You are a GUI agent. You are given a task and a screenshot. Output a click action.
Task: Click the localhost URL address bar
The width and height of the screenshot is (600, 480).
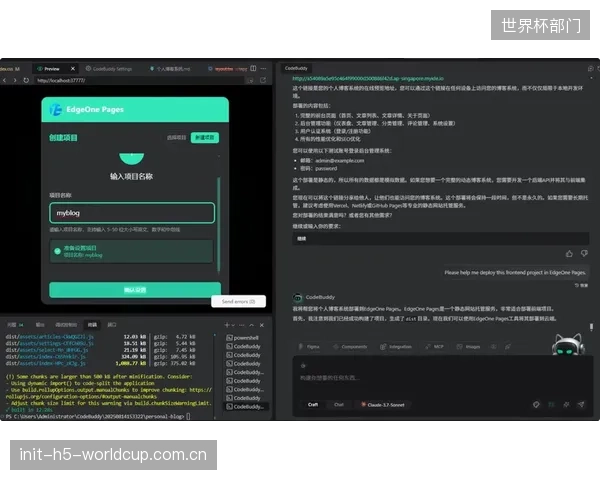click(140, 80)
